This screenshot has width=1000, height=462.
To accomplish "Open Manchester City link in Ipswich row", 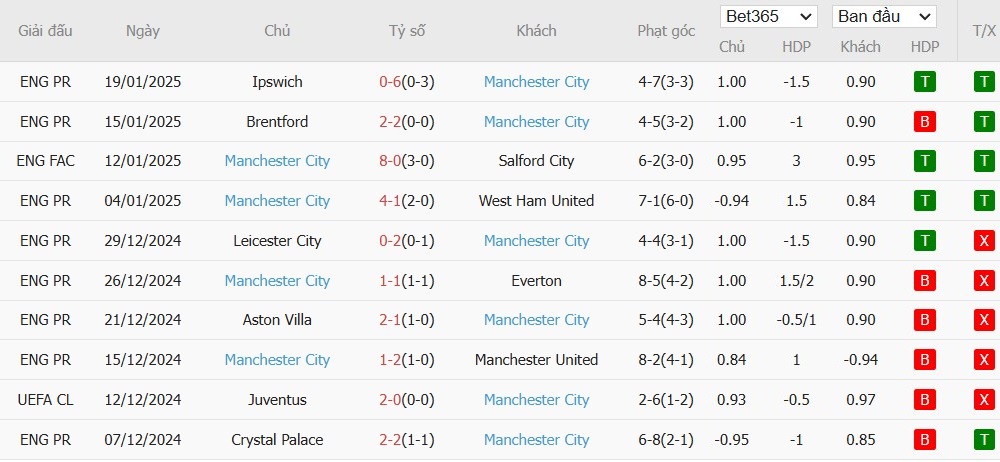I will [x=536, y=82].
